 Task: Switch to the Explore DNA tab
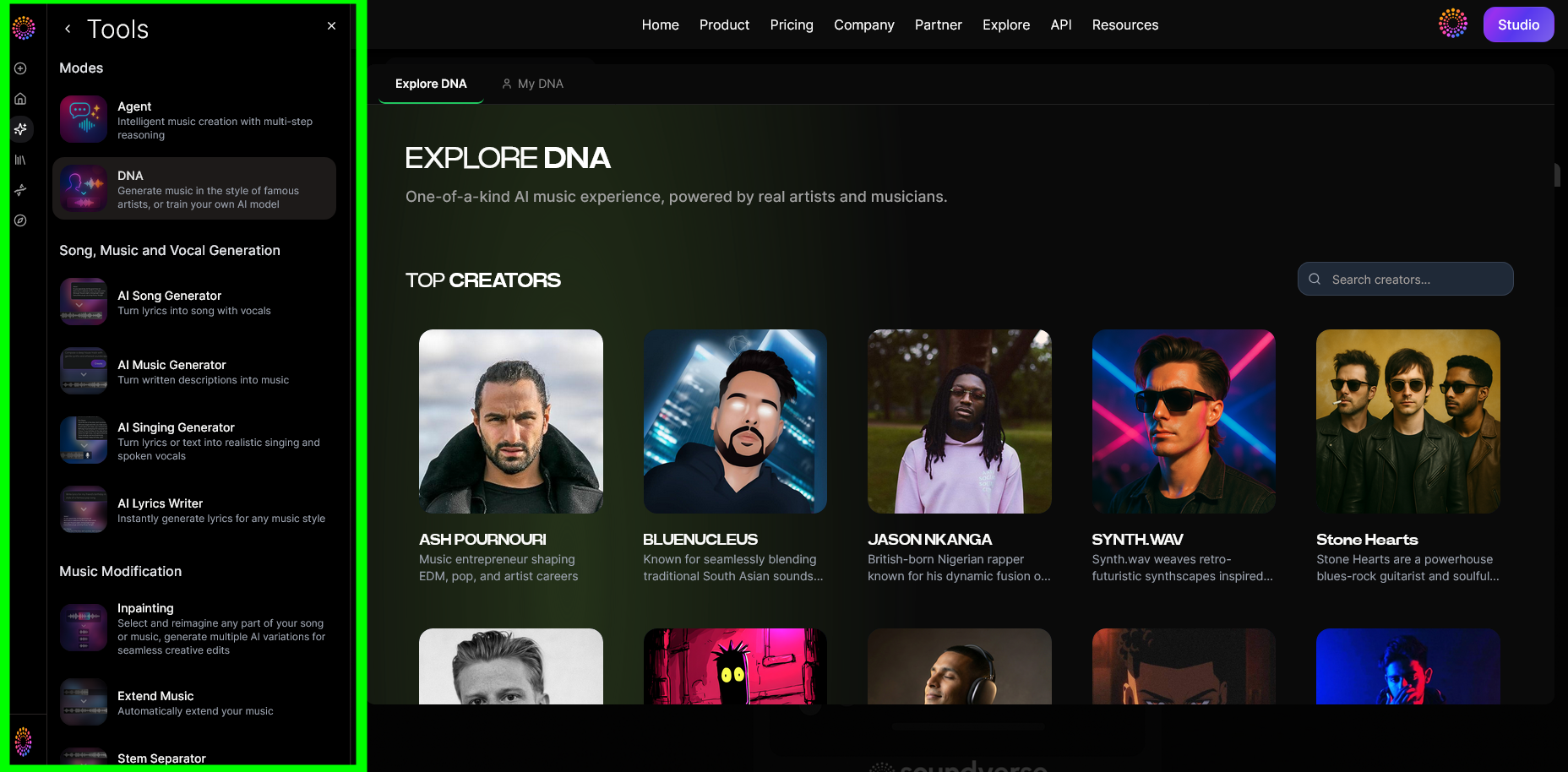click(x=431, y=84)
